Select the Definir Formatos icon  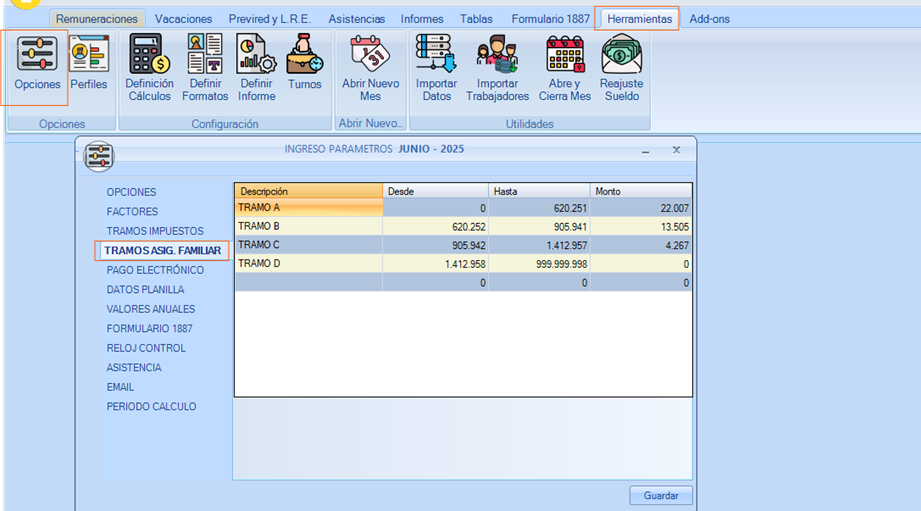[x=205, y=55]
